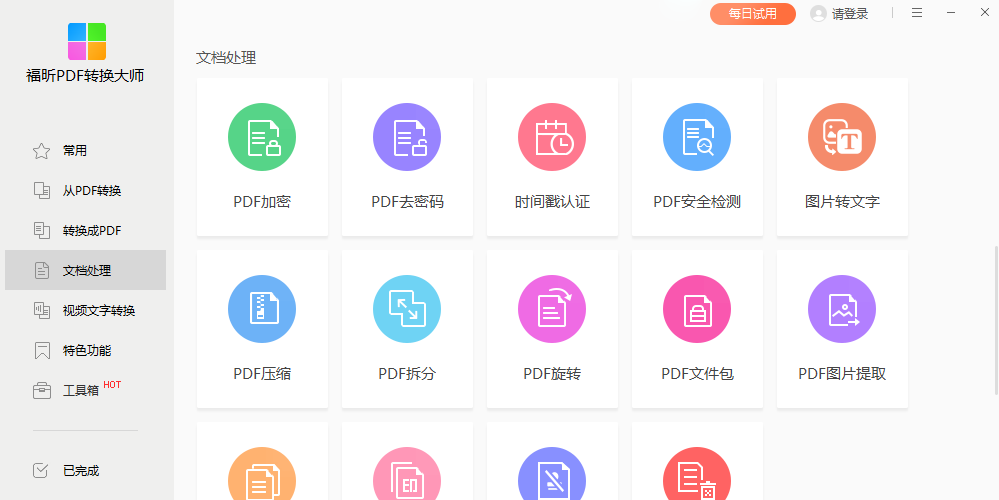Select 文档处理 in the sidebar
Image resolution: width=999 pixels, height=500 pixels.
click(85, 270)
